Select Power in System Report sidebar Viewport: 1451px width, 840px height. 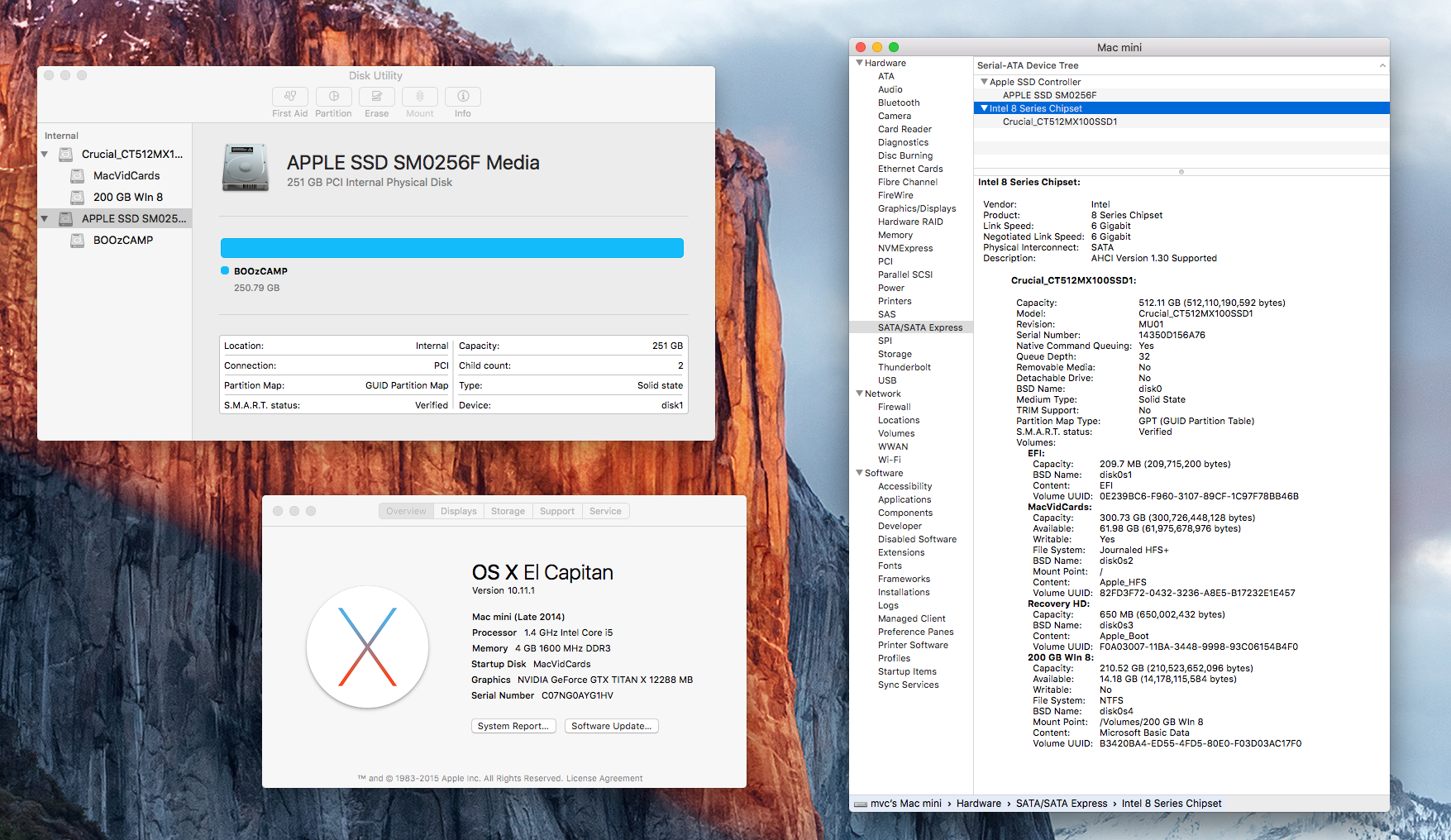[x=891, y=288]
